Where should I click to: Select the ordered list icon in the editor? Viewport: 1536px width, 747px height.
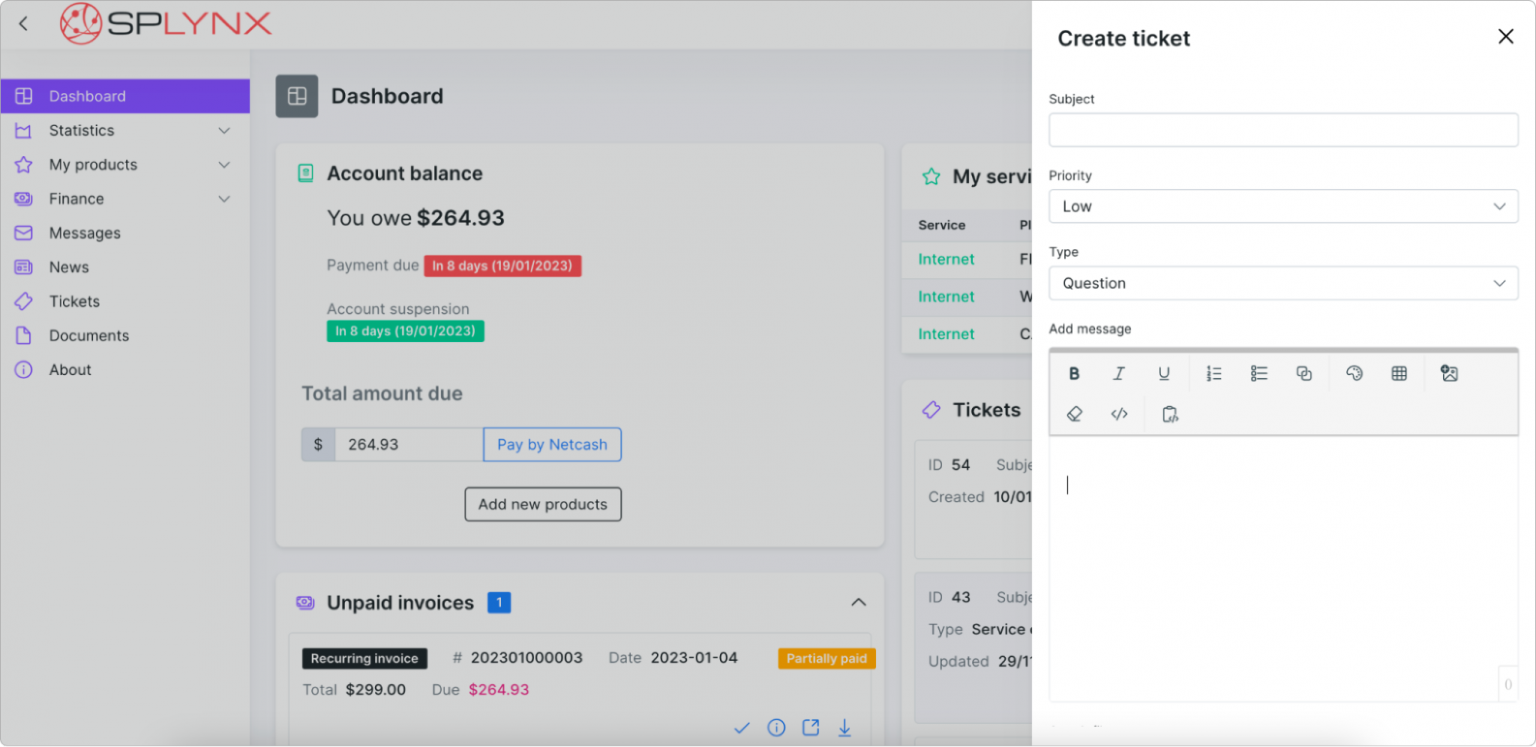pyautogui.click(x=1214, y=373)
